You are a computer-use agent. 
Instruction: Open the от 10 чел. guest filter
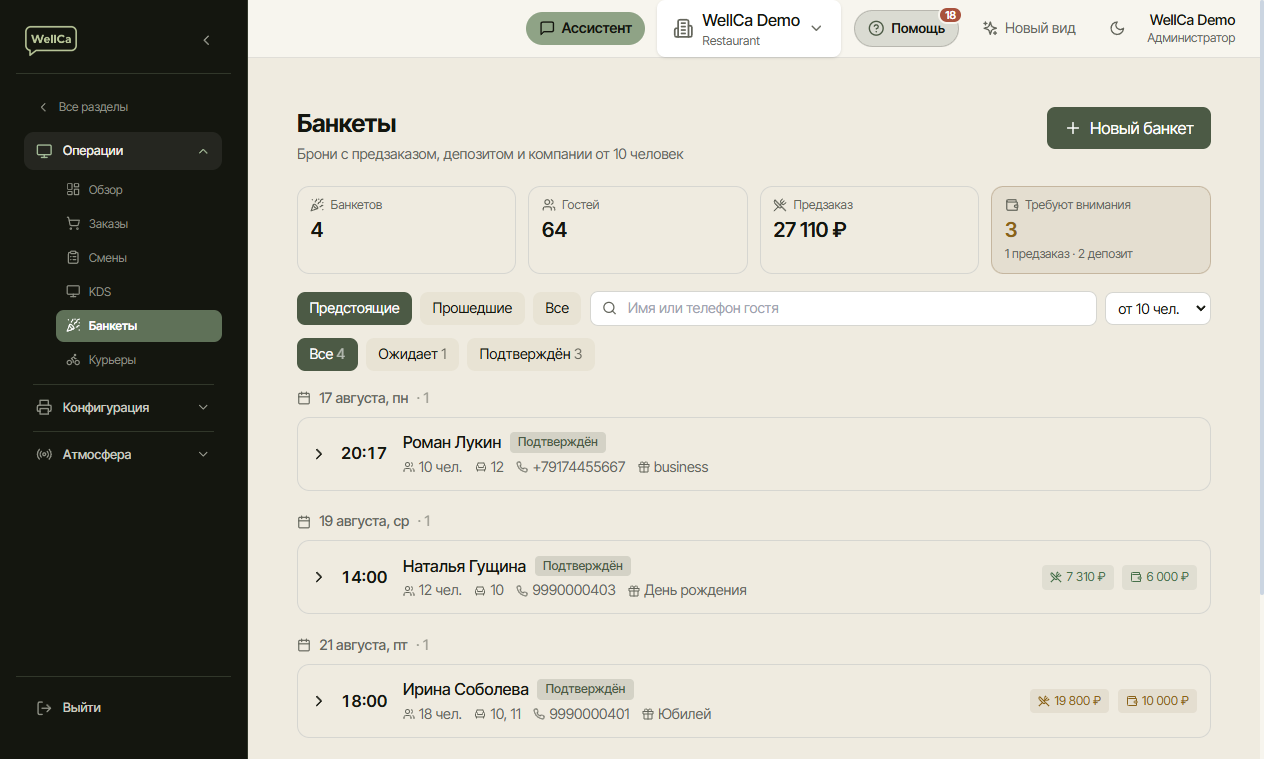tap(1157, 309)
